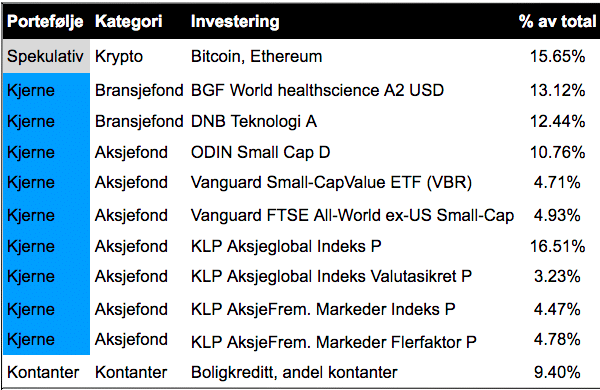Click the 9.40% cash percentage
Viewport: 600px width, 390px height.
557,372
